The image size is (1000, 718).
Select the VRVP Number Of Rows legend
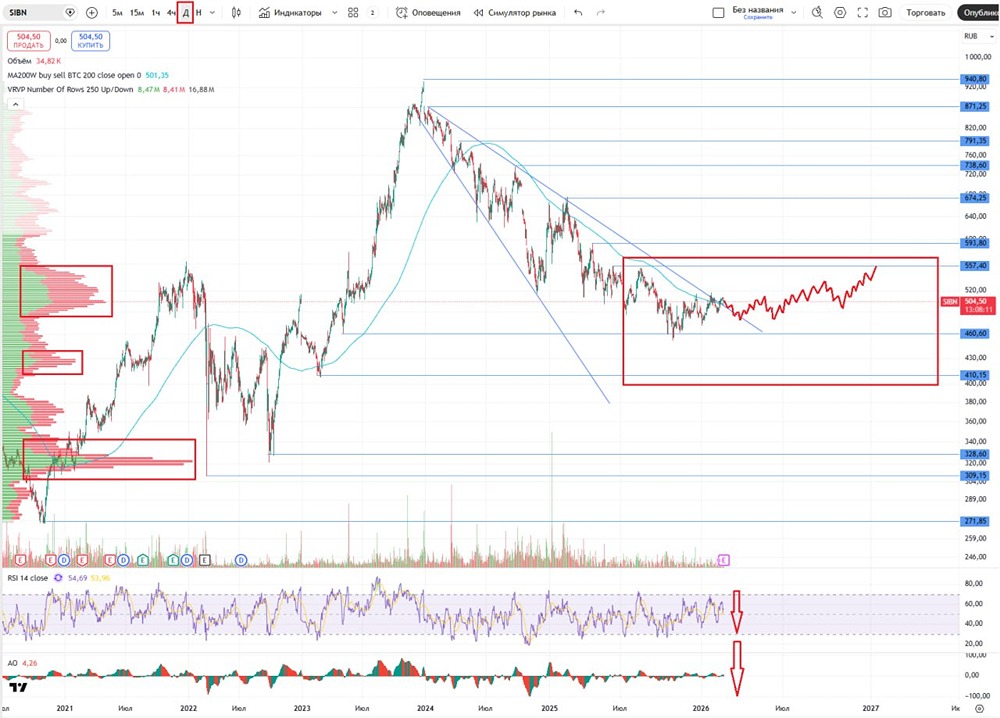[70, 89]
